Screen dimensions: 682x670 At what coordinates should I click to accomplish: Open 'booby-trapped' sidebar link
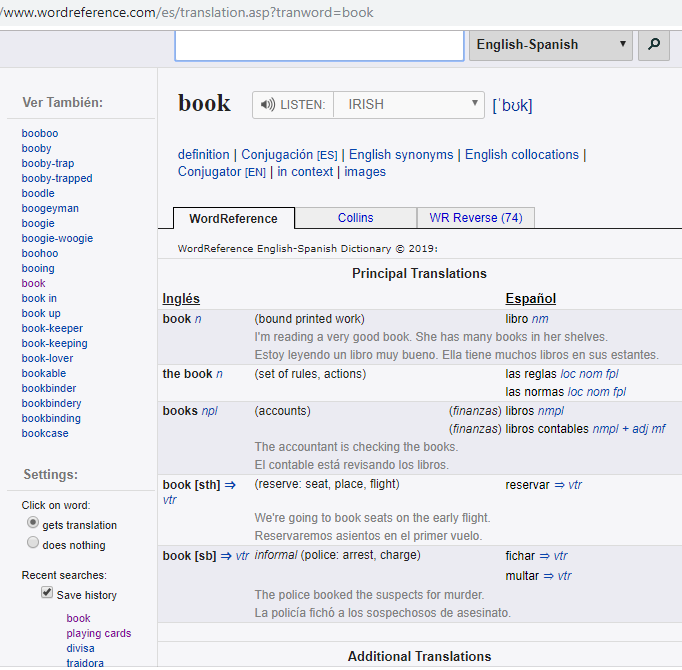(57, 178)
